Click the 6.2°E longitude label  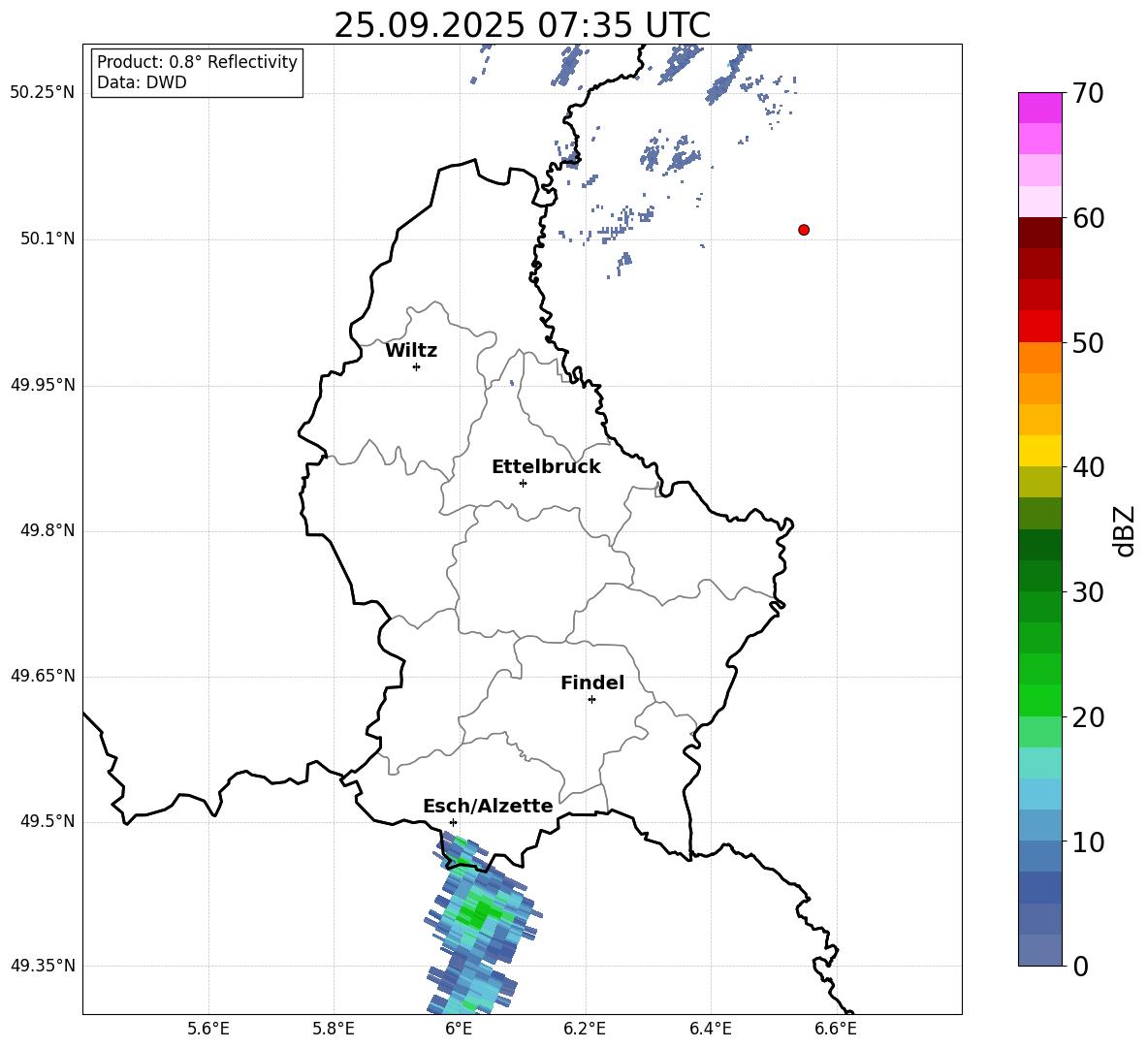(x=585, y=1030)
